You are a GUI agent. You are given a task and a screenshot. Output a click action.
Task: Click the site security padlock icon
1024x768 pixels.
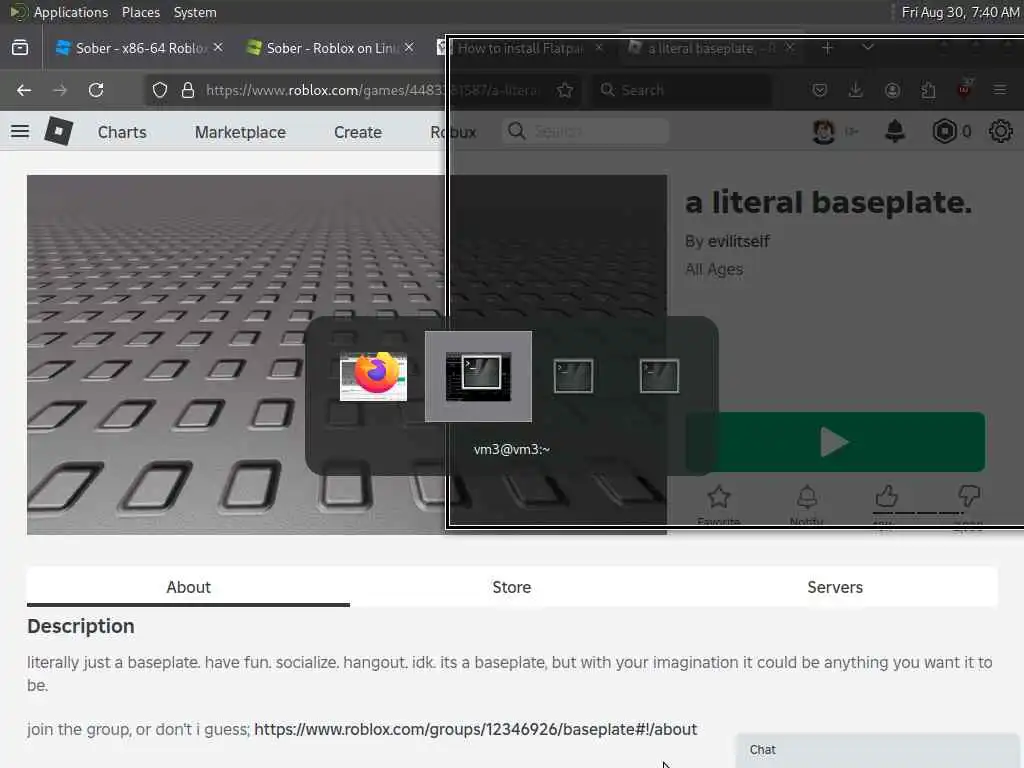pos(188,90)
